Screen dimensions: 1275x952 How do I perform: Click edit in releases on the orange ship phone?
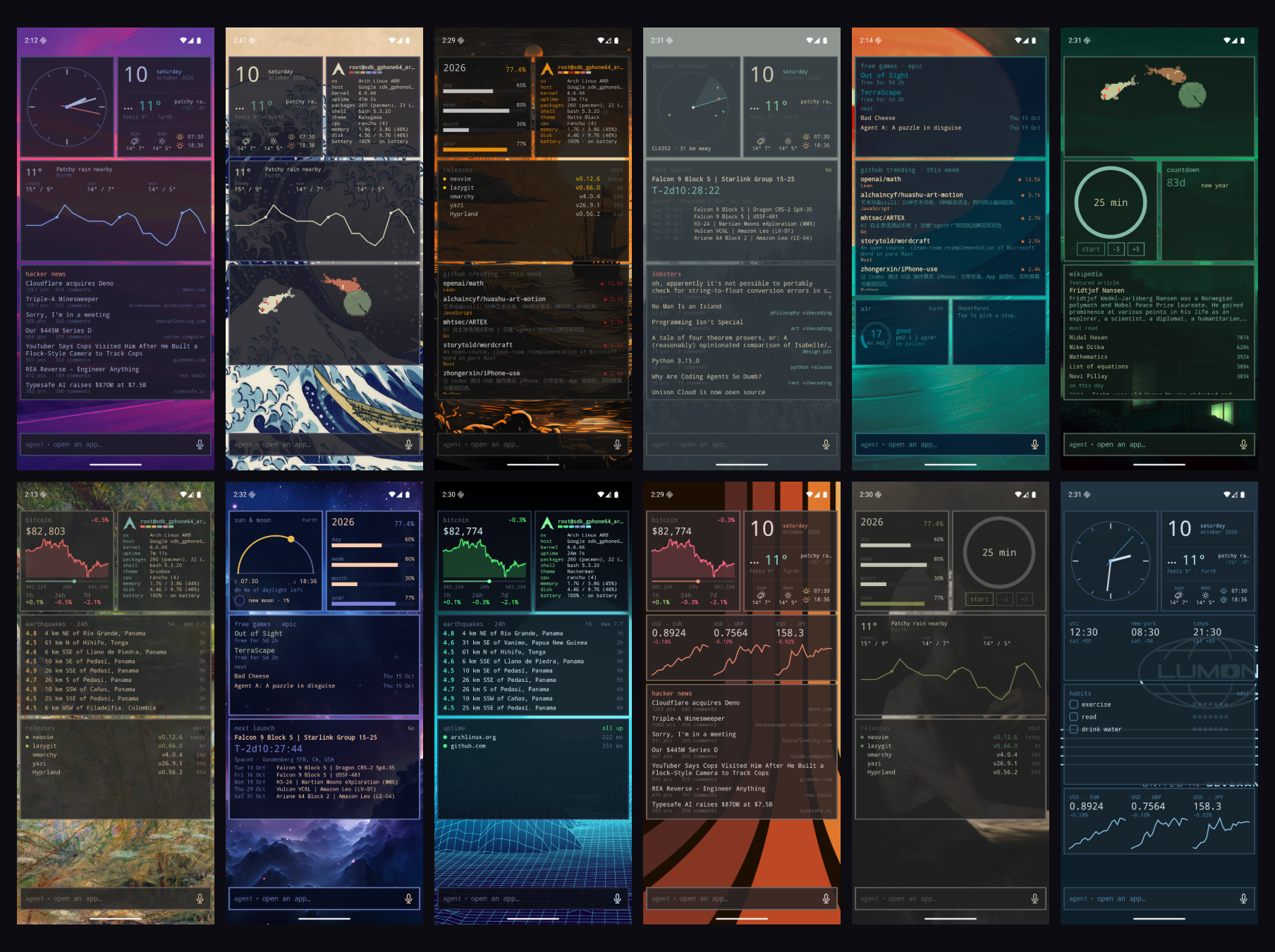616,170
